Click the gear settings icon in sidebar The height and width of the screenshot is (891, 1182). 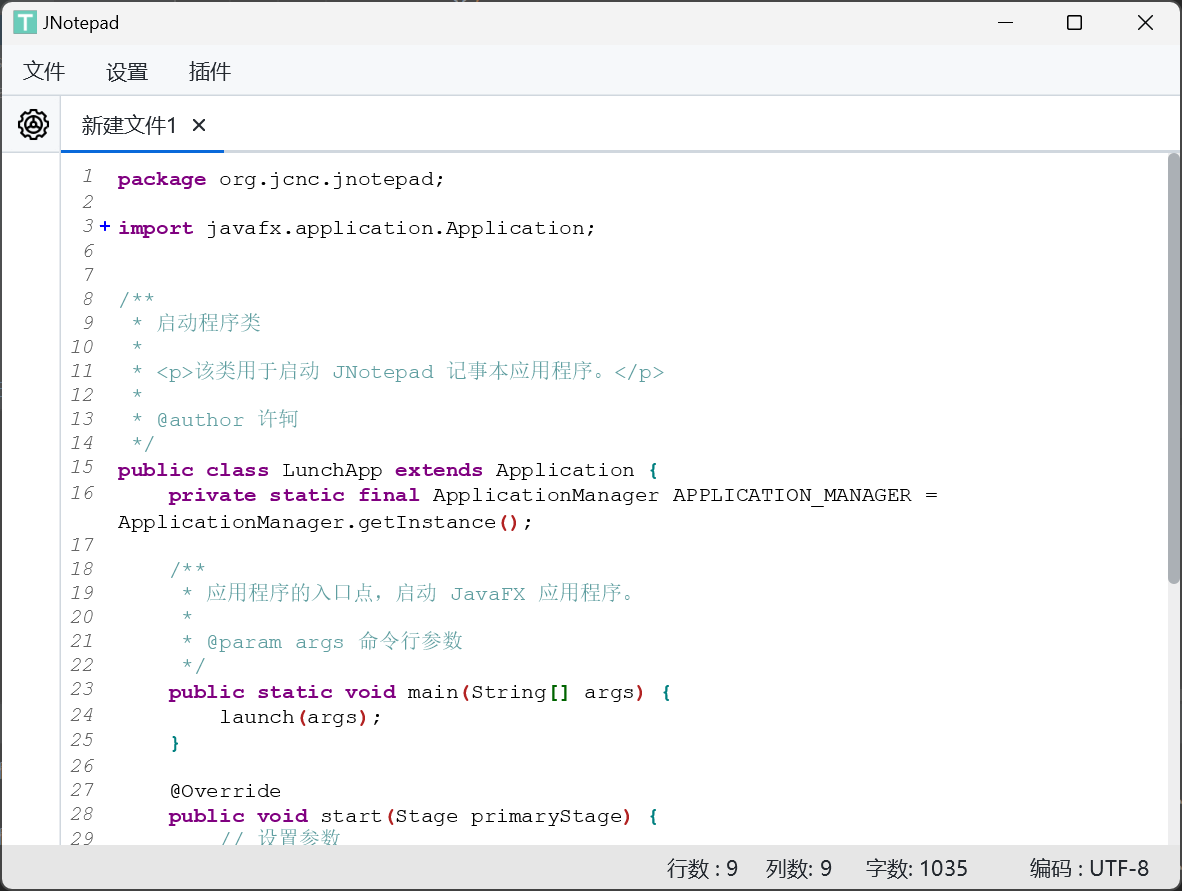pos(33,125)
